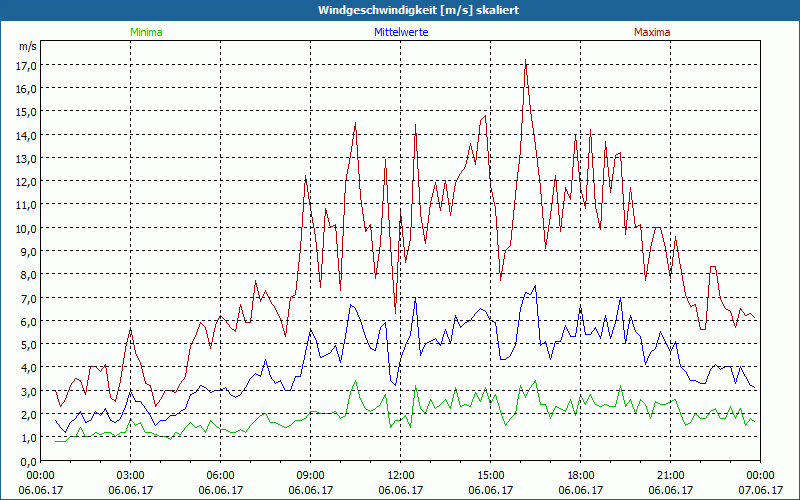Viewport: 800px width, 500px height.
Task: Click the 07.06.17 date label
Action: (760, 490)
